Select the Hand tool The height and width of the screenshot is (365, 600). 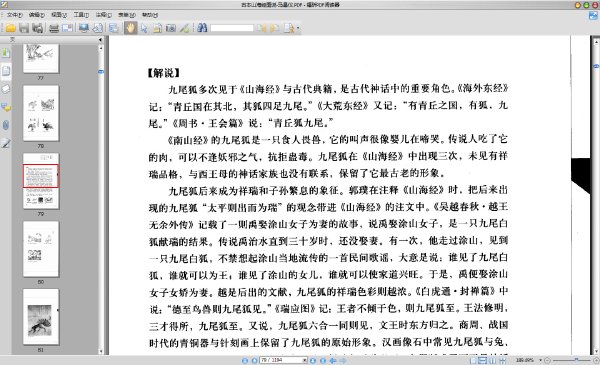tap(130, 28)
